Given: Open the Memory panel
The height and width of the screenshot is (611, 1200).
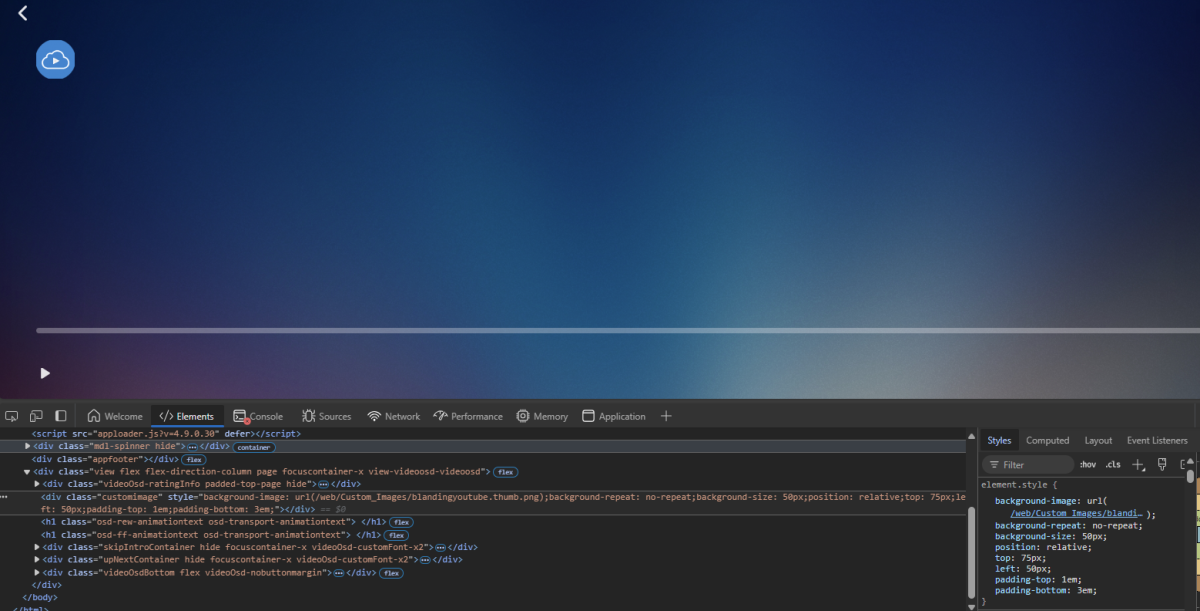Looking at the screenshot, I should click(x=542, y=416).
